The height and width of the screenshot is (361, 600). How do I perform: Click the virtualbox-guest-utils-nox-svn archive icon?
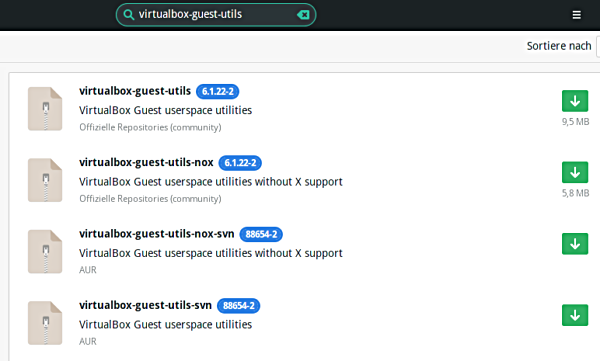tap(45, 252)
